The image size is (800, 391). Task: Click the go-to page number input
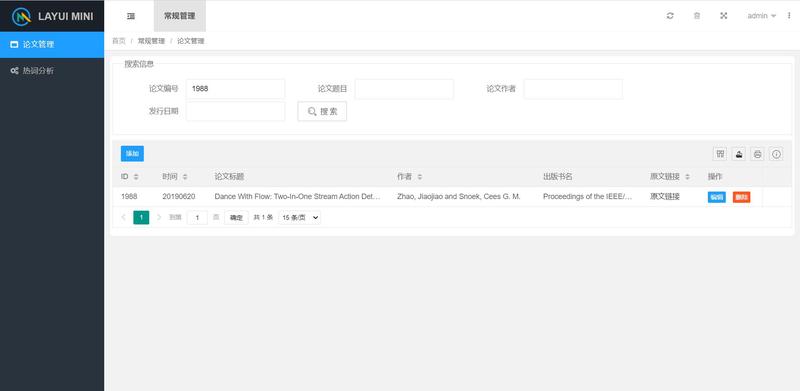(x=197, y=217)
